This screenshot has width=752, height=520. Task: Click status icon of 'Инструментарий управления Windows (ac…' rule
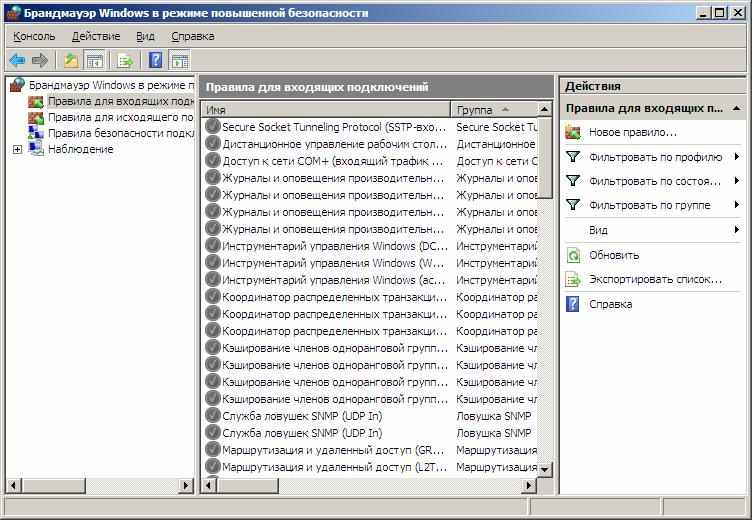[212, 280]
